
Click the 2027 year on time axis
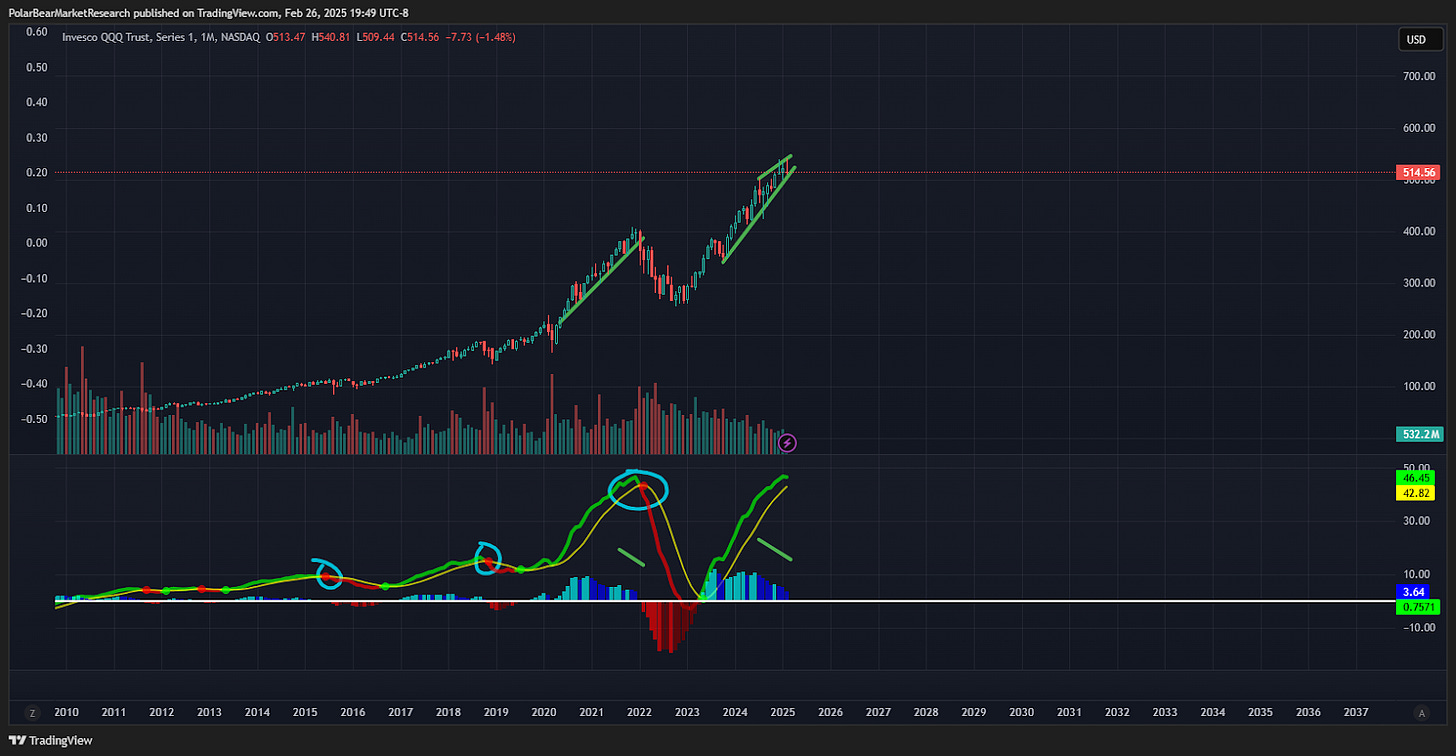pos(878,713)
